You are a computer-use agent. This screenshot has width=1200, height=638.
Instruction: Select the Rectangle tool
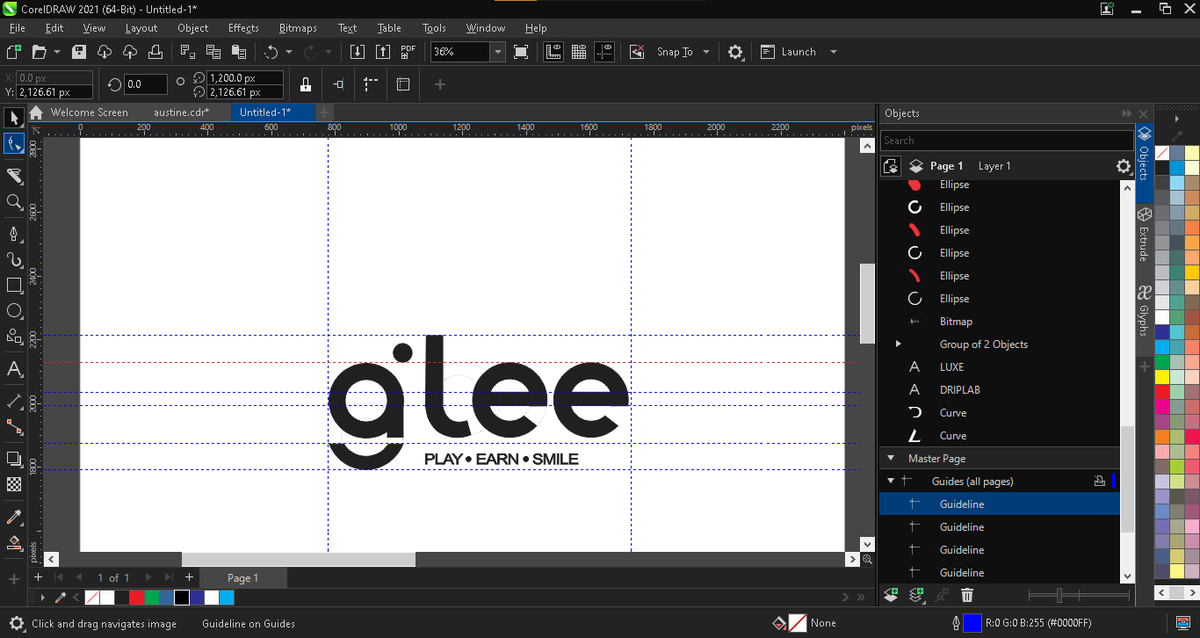tap(14, 285)
